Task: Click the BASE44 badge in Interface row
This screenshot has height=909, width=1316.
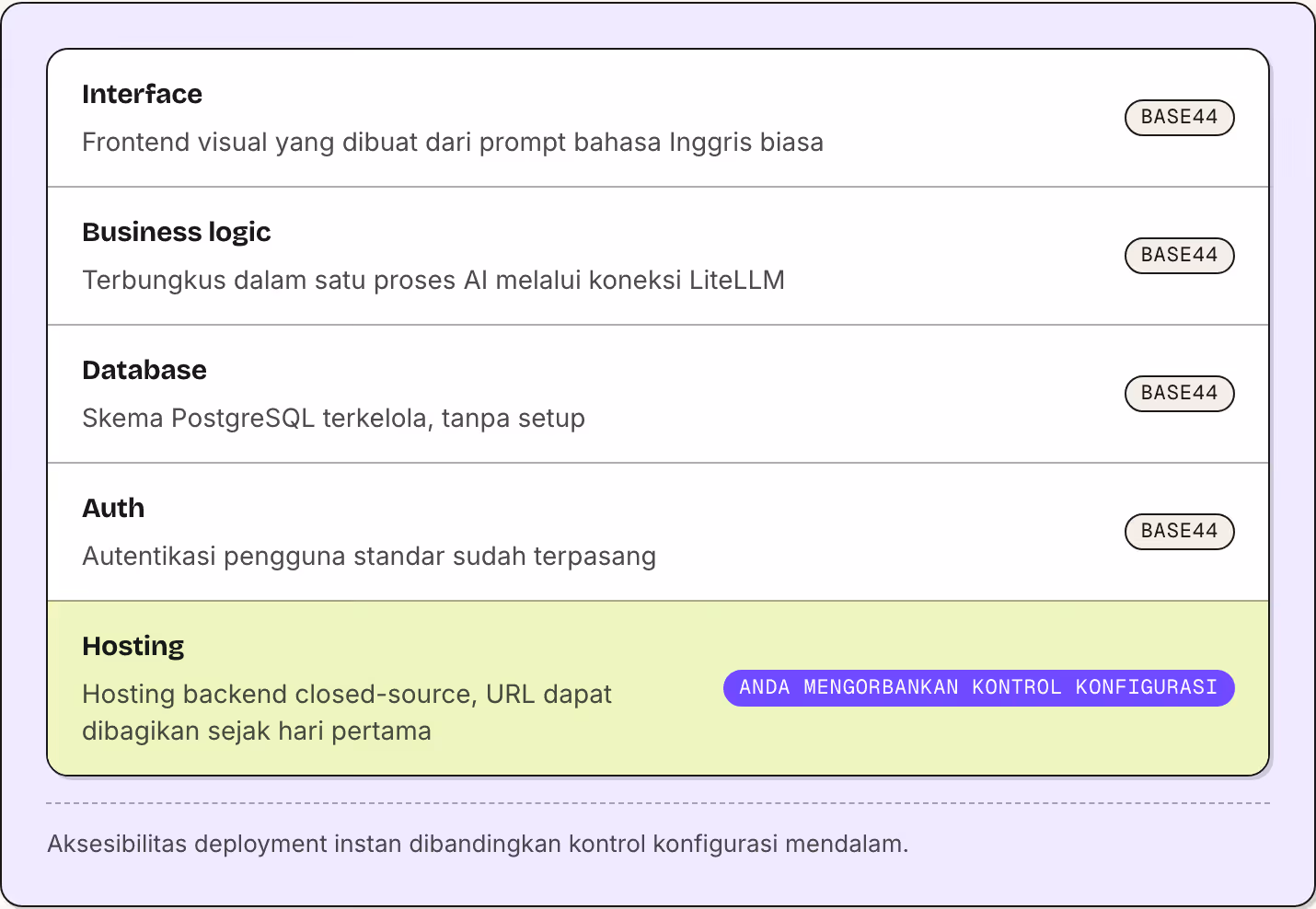Action: pyautogui.click(x=1179, y=118)
